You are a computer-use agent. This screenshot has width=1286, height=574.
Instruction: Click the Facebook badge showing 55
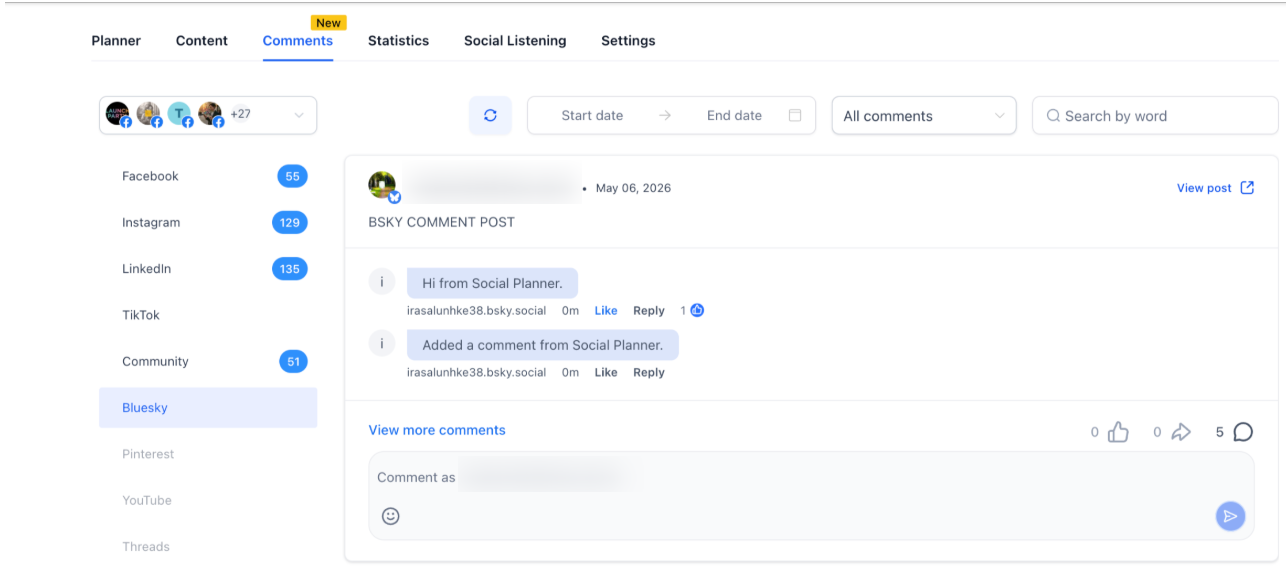292,176
